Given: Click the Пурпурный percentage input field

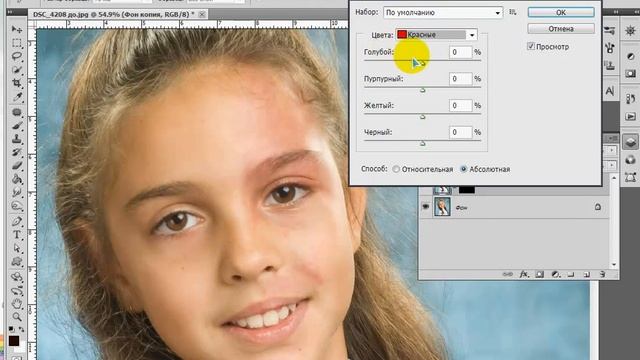Looking at the screenshot, I should point(460,78).
